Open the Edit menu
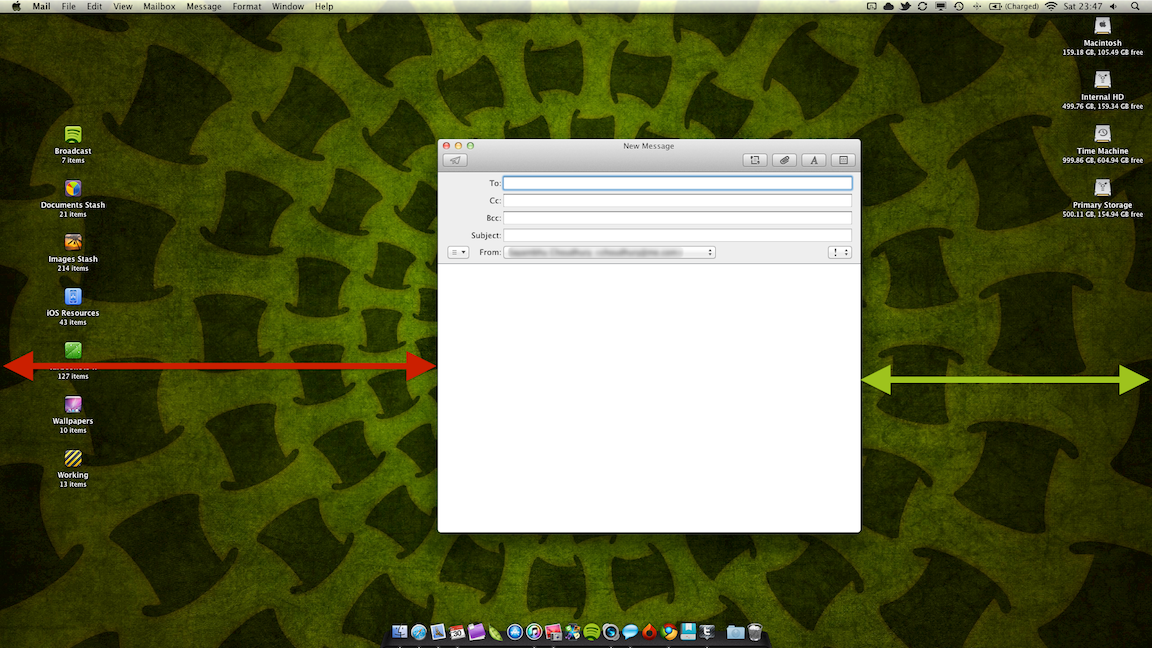 coord(94,7)
